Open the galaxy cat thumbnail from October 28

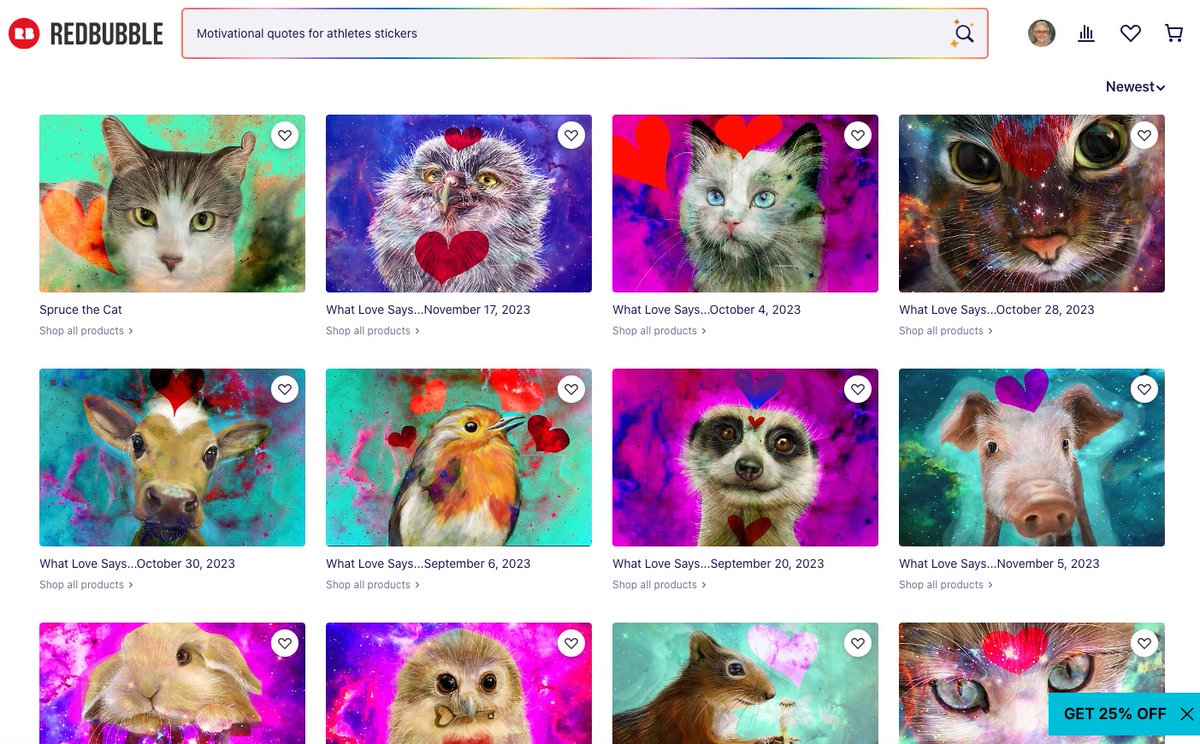click(x=1031, y=203)
